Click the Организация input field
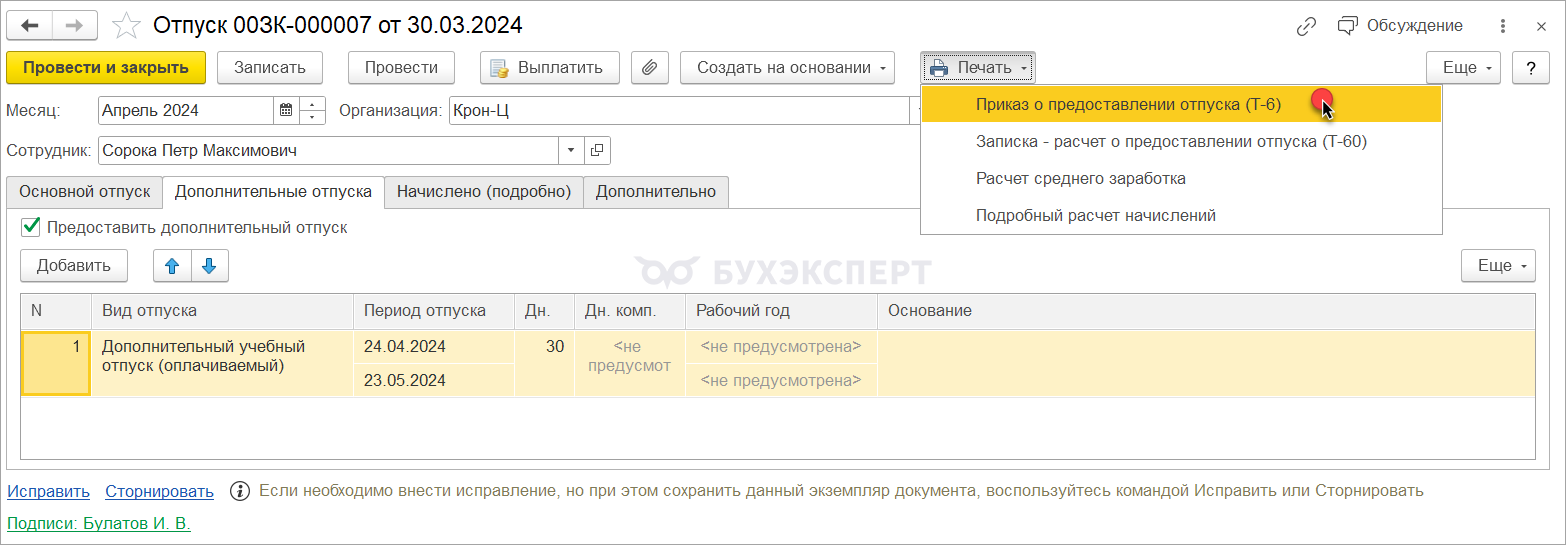The height and width of the screenshot is (545, 1566). [680, 110]
